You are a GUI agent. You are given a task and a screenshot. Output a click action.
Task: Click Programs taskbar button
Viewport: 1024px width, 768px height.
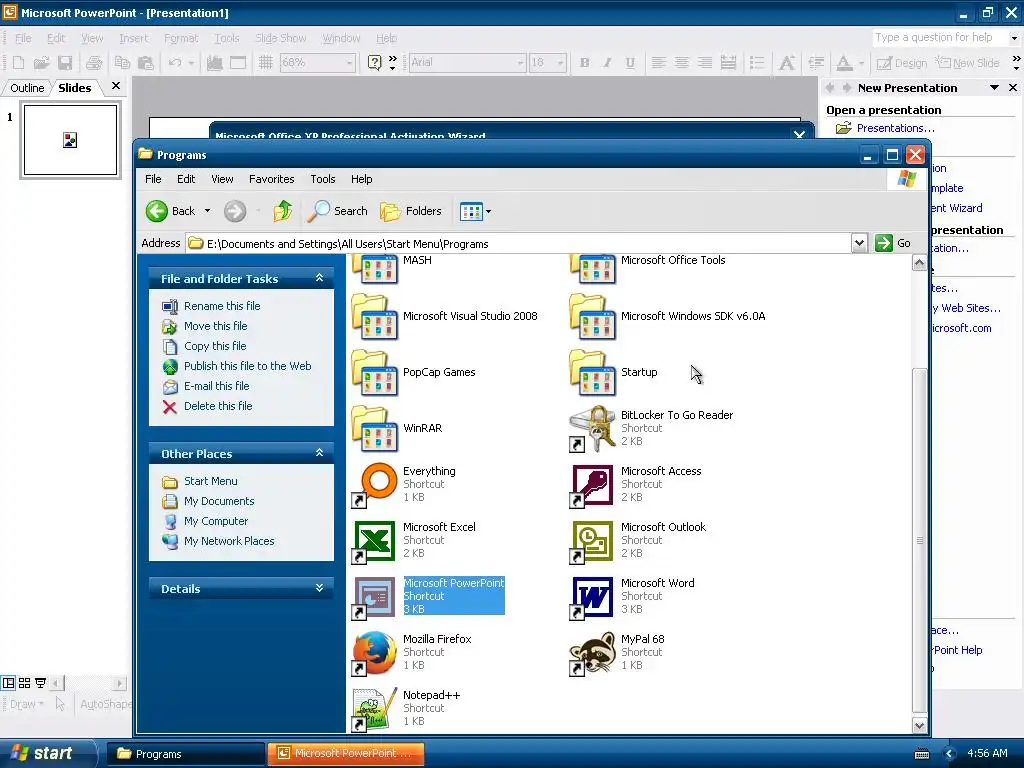point(185,754)
